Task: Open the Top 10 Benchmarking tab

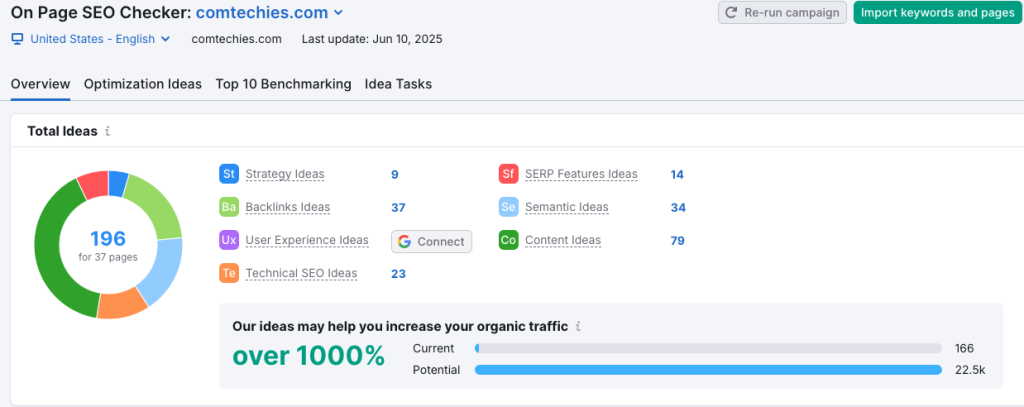Action: click(283, 84)
